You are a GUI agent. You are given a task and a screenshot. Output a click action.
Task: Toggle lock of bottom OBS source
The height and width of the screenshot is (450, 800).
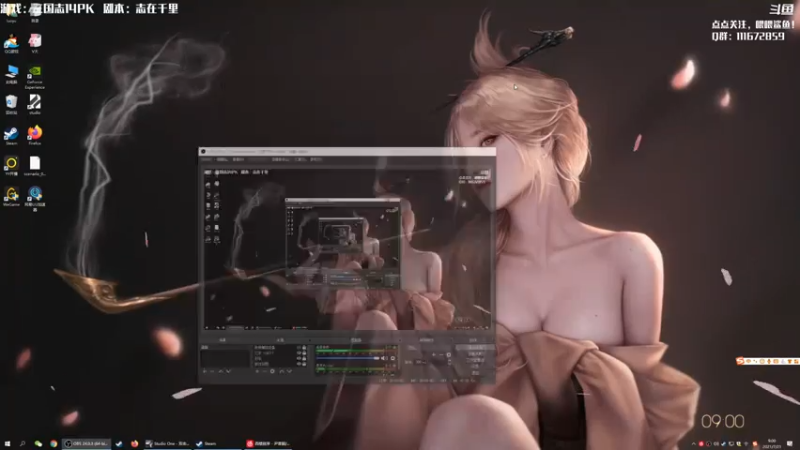(x=304, y=364)
